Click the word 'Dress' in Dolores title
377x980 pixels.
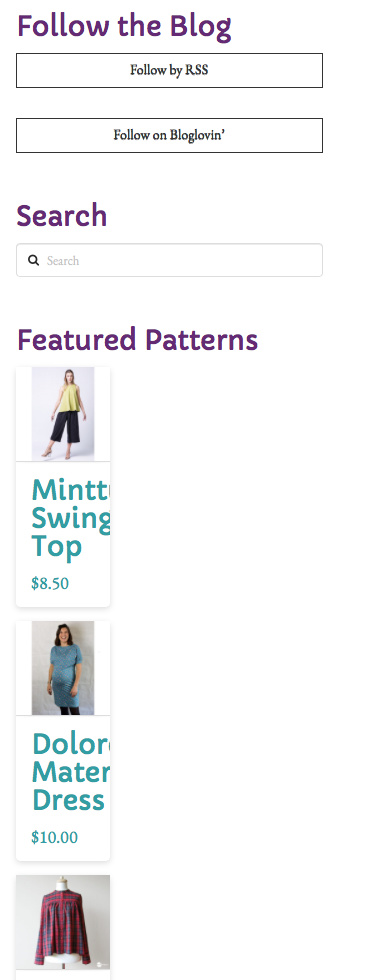68,800
